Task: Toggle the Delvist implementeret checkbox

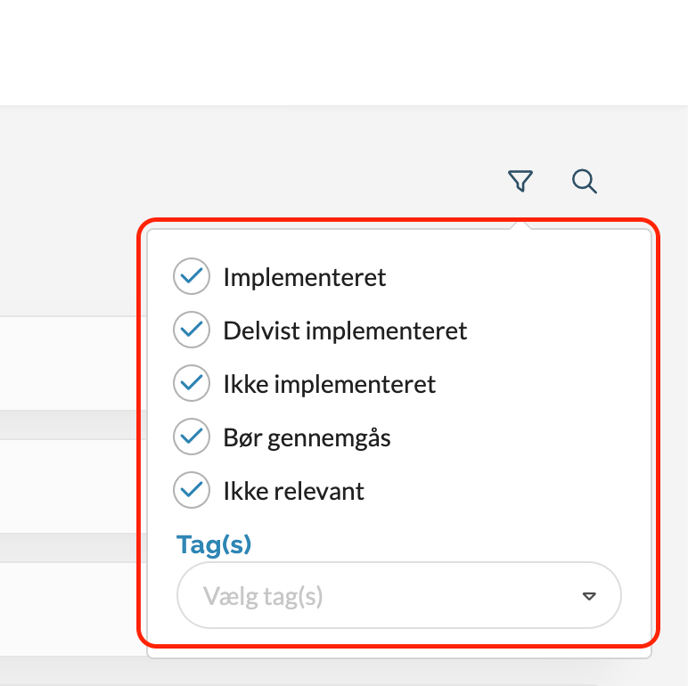Action: tap(191, 330)
